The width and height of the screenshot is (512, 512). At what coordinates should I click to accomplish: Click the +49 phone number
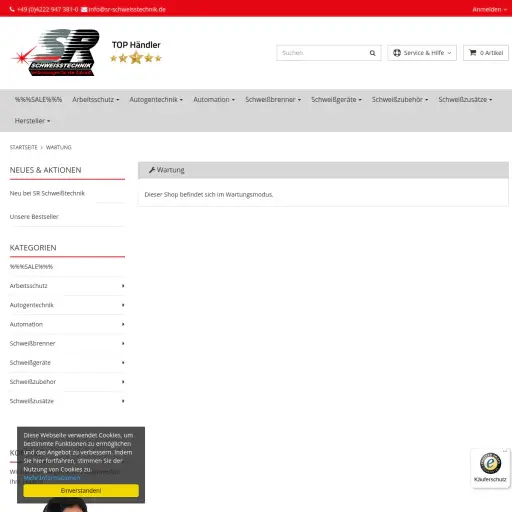tap(47, 9)
